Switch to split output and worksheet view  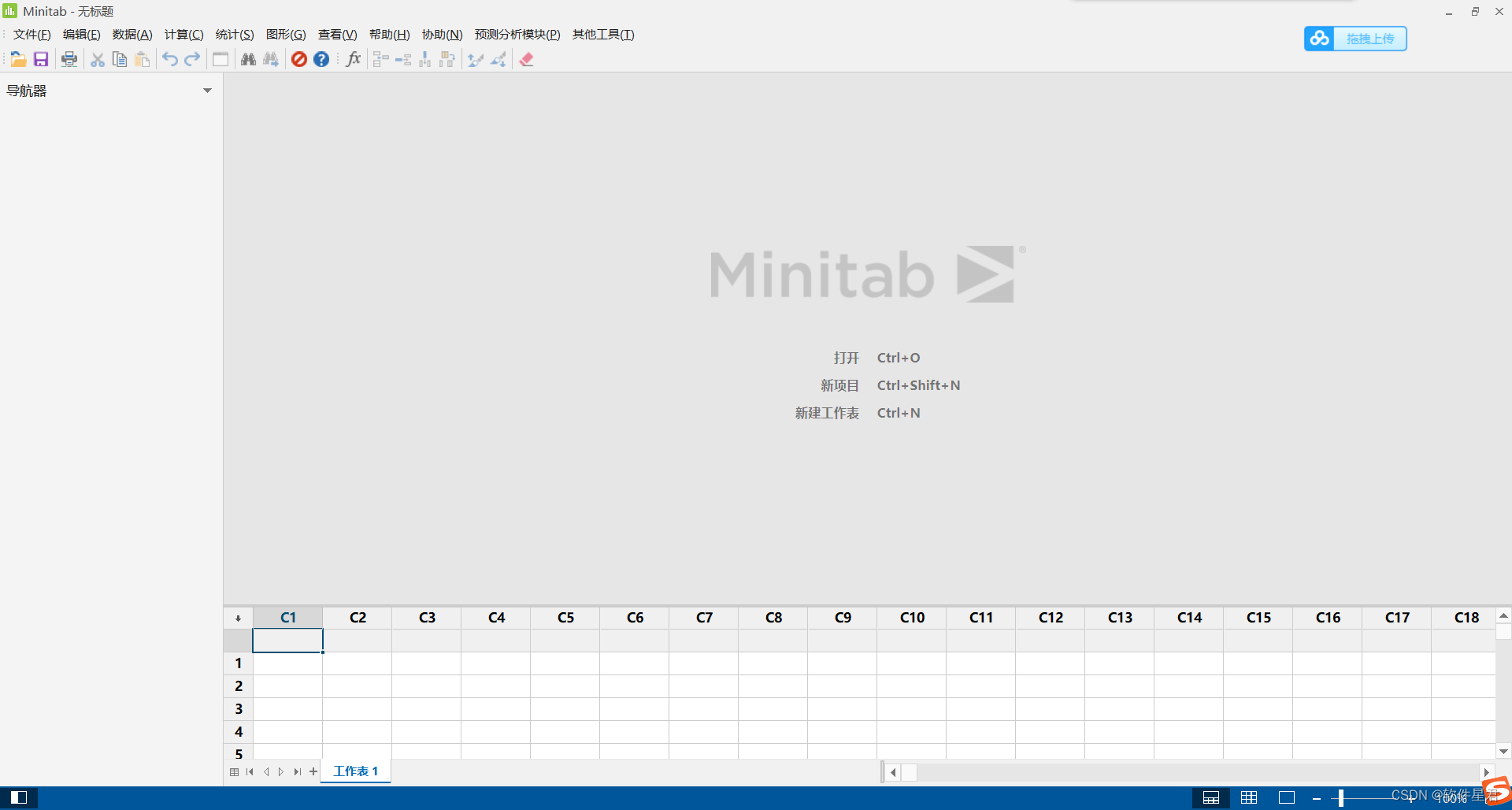[x=1211, y=797]
